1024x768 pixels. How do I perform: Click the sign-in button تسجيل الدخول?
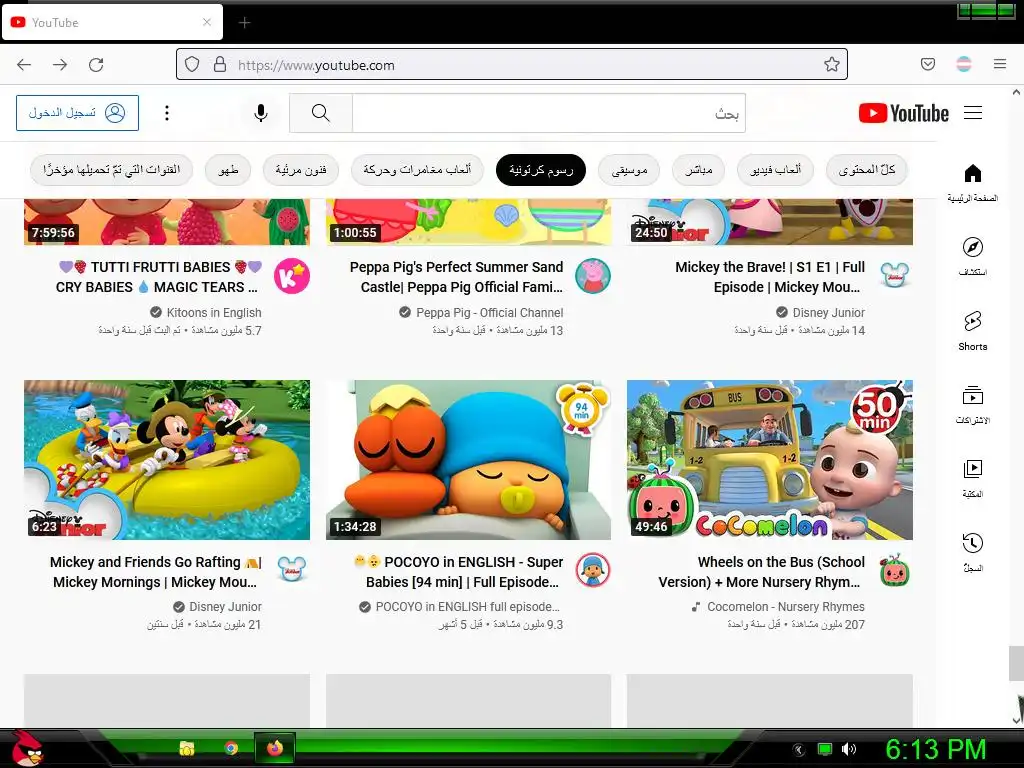point(78,113)
